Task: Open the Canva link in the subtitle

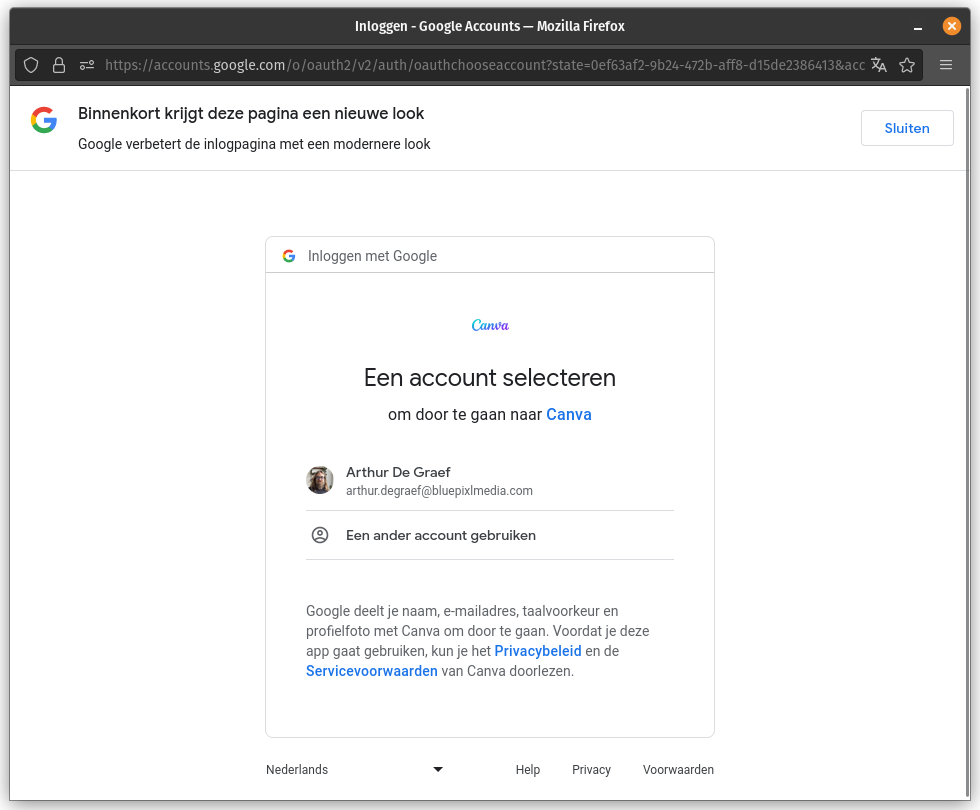Action: pos(569,414)
